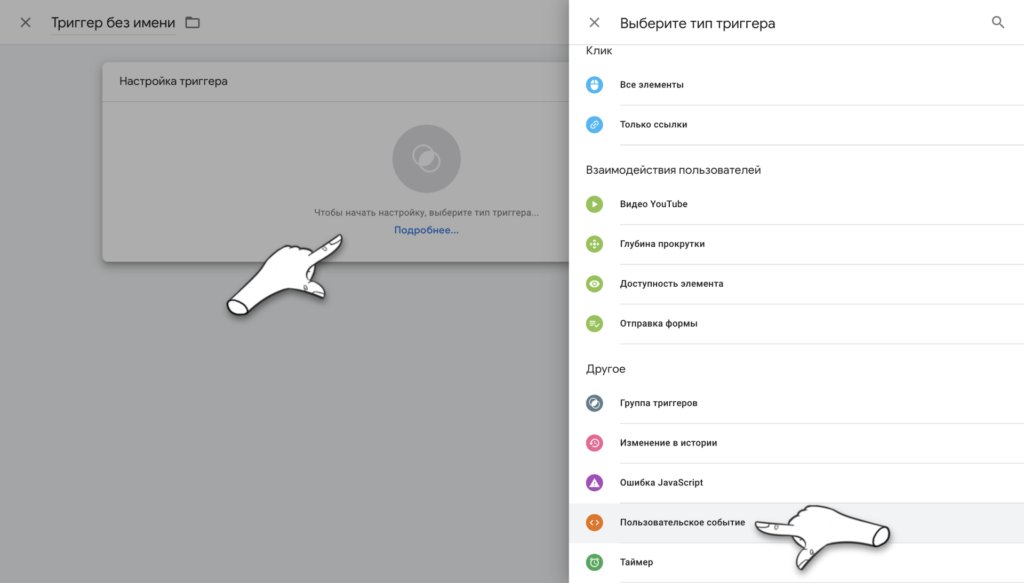Click the Scroll Depth (Глубина прокрутки) icon

[x=594, y=244]
